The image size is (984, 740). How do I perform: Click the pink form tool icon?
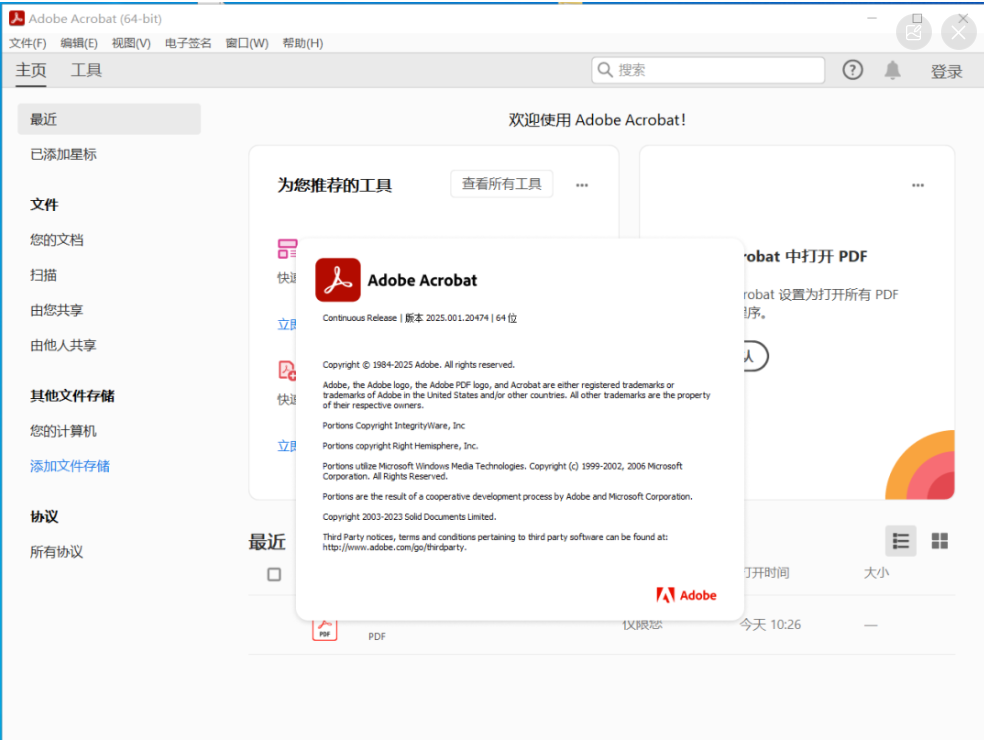click(287, 249)
